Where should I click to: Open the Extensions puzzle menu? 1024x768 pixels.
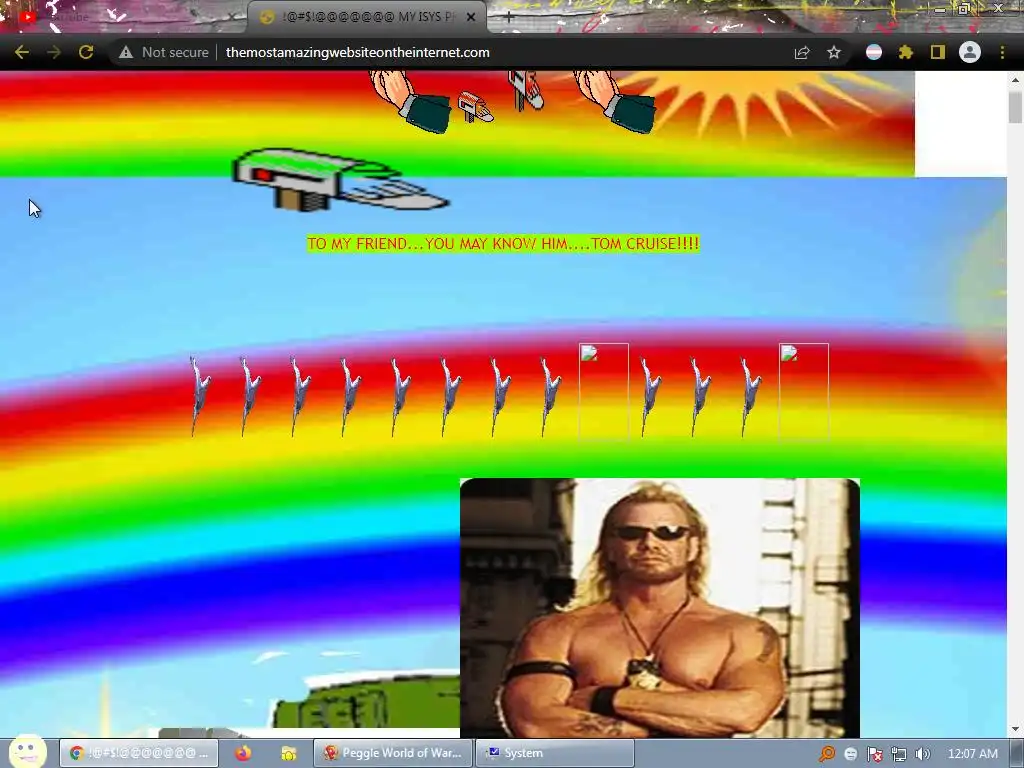coord(905,52)
